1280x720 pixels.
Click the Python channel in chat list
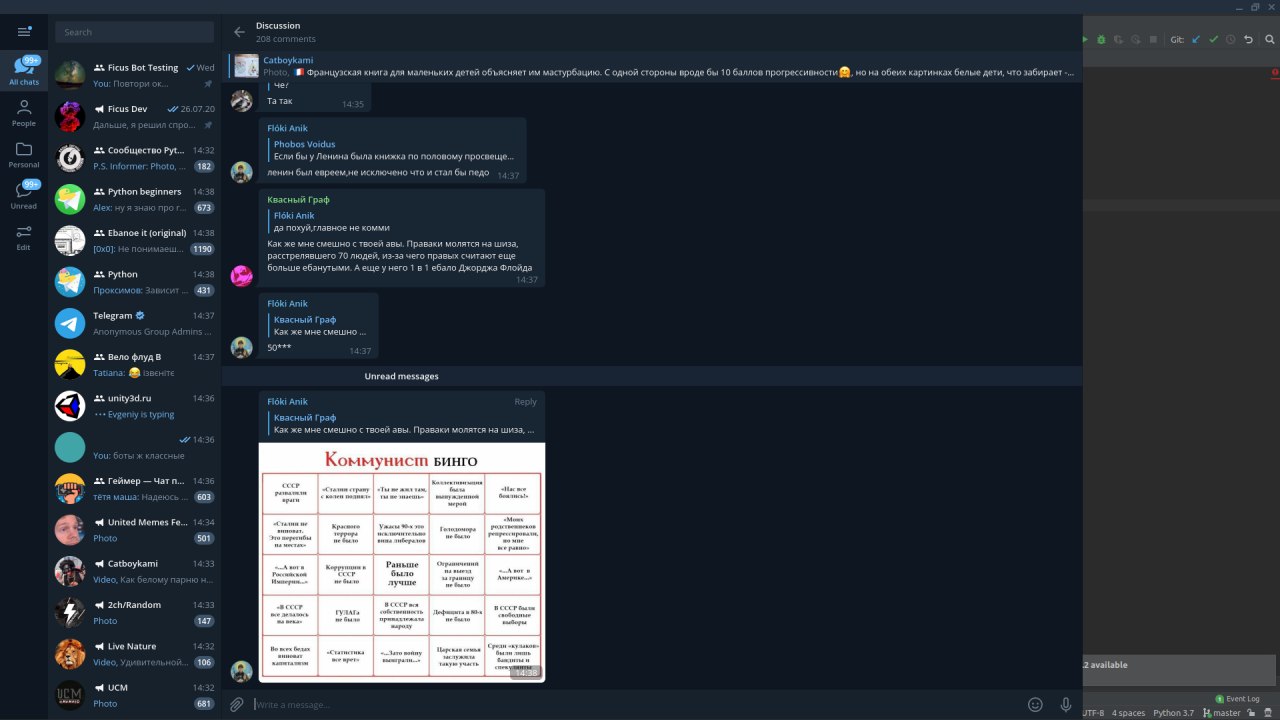[135, 282]
